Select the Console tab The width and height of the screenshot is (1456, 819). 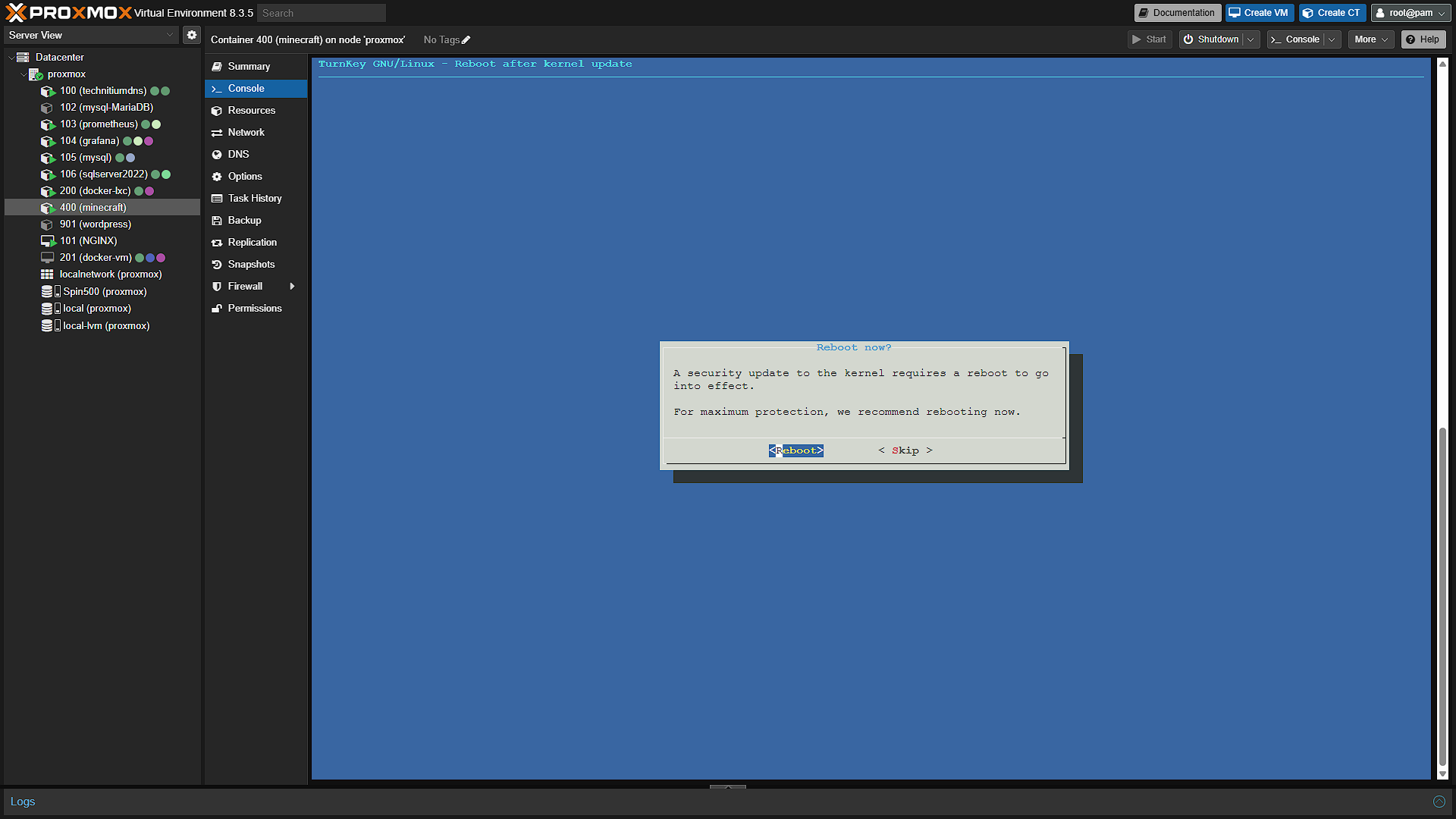[256, 89]
